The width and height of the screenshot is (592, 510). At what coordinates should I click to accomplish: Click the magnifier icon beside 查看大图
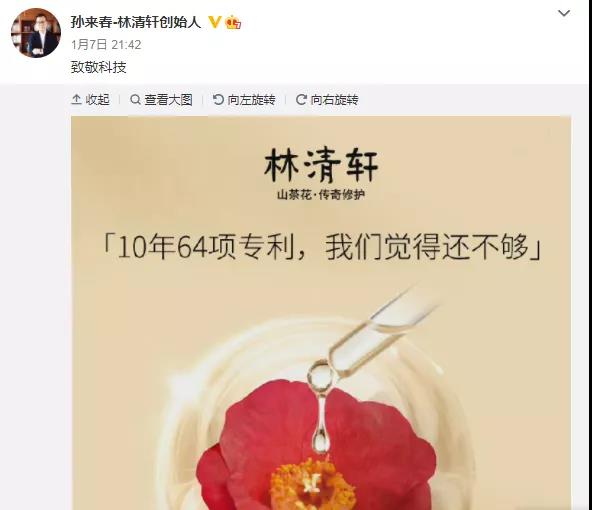point(135,100)
